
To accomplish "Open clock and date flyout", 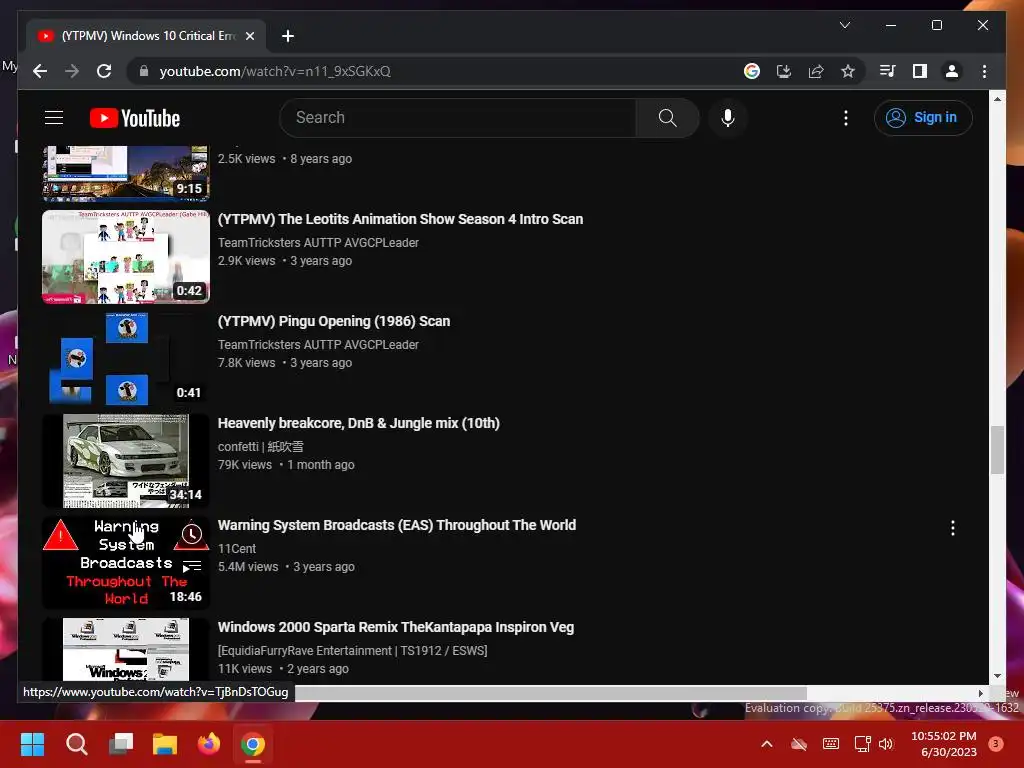I will click(944, 744).
